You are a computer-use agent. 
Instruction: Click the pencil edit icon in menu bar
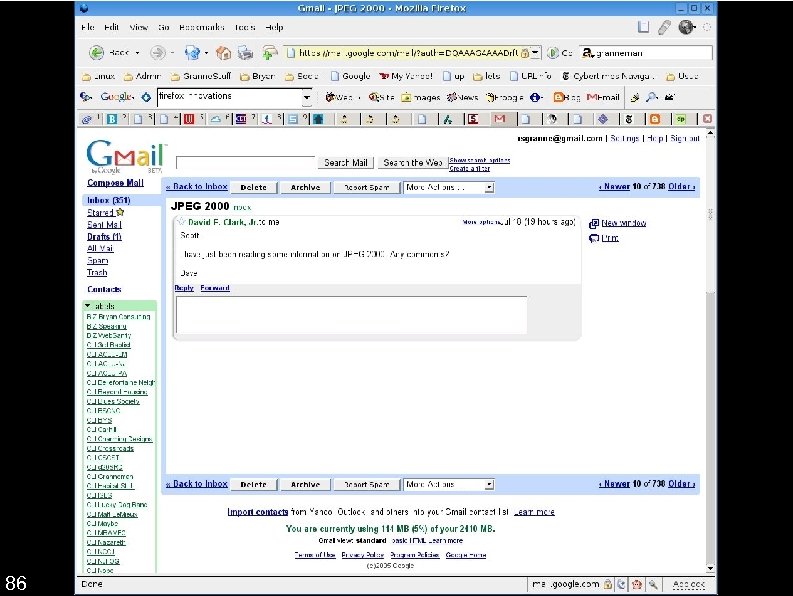pos(664,27)
